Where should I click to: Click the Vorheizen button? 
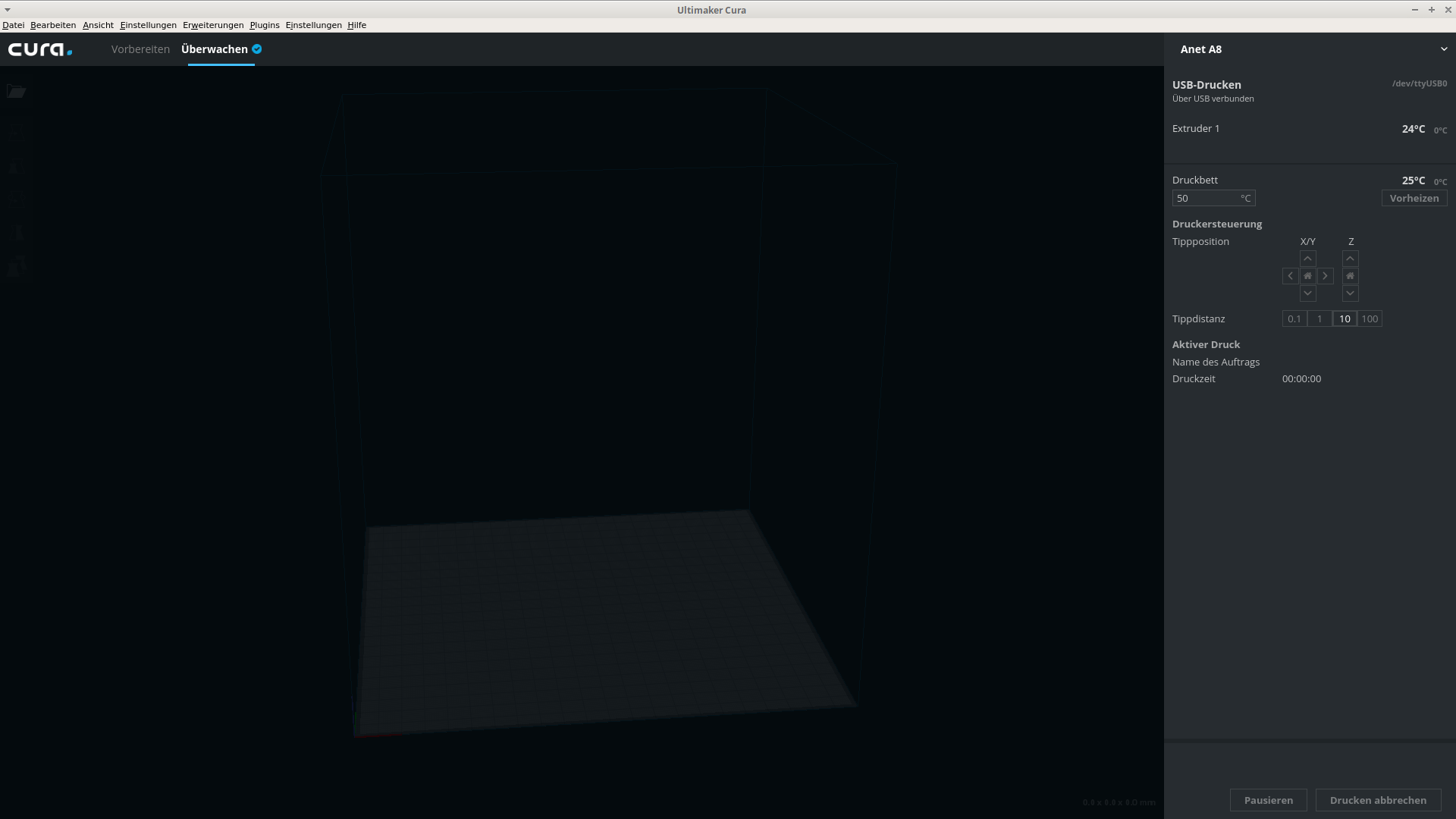(1414, 198)
